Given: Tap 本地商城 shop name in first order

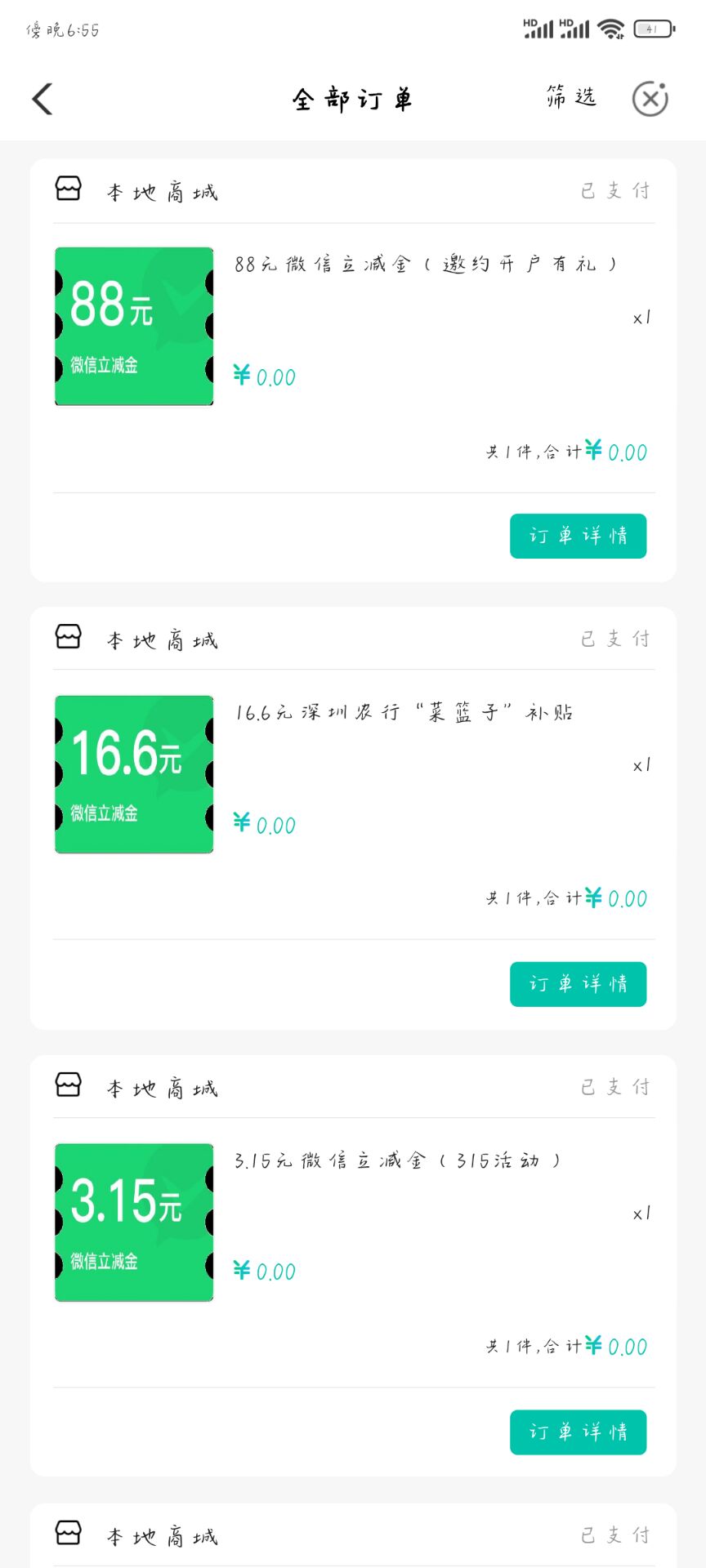Looking at the screenshot, I should pyautogui.click(x=163, y=193).
